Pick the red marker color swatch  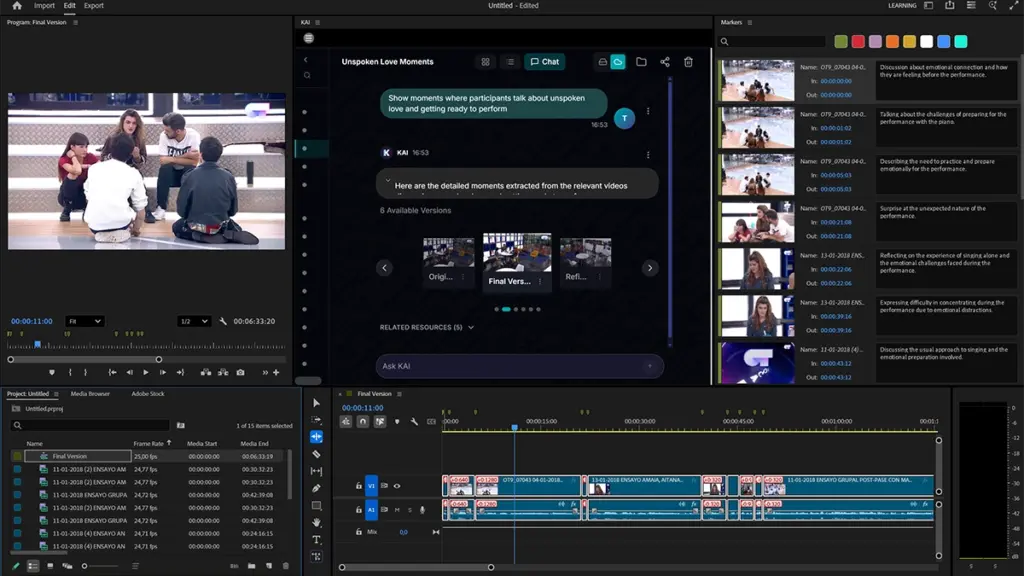(x=858, y=41)
